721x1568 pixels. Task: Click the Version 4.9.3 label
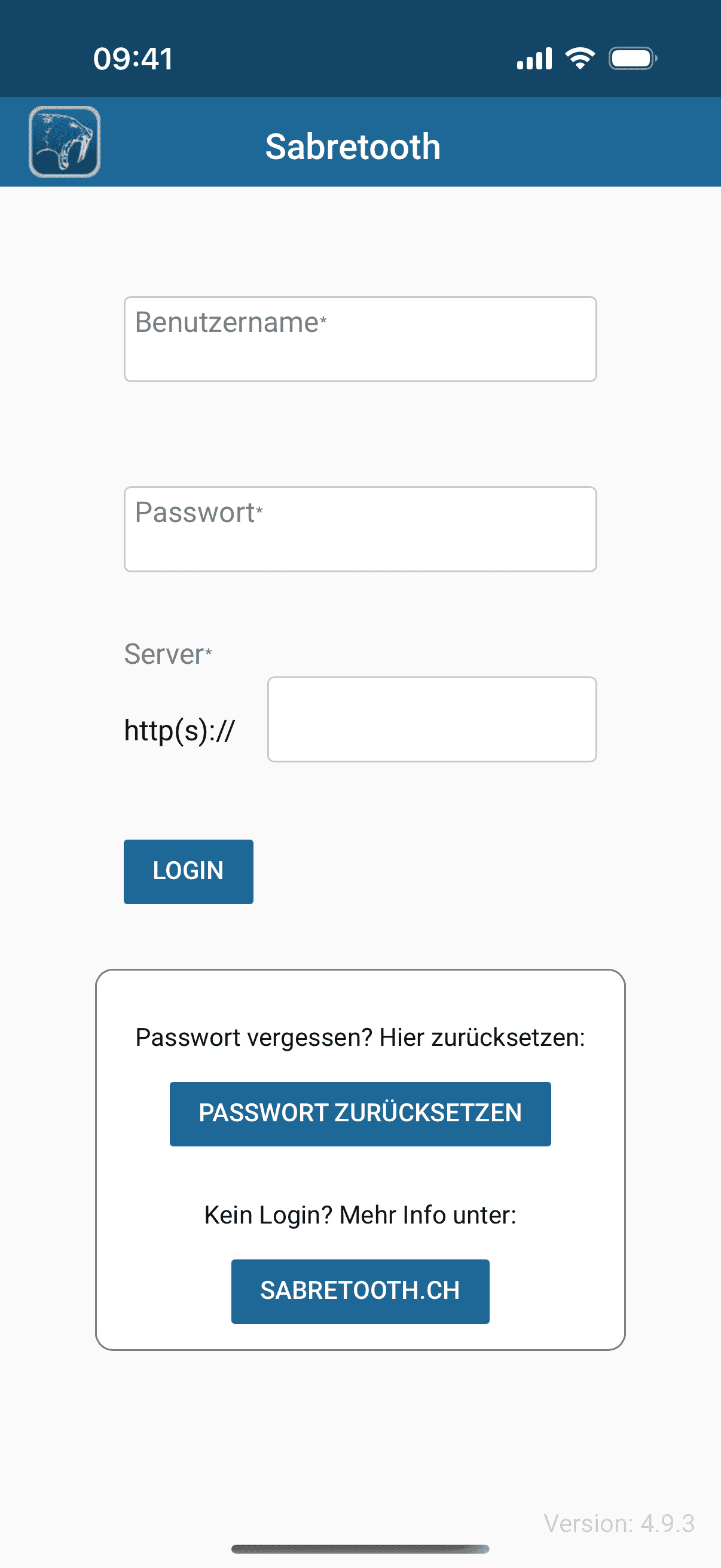619,1524
